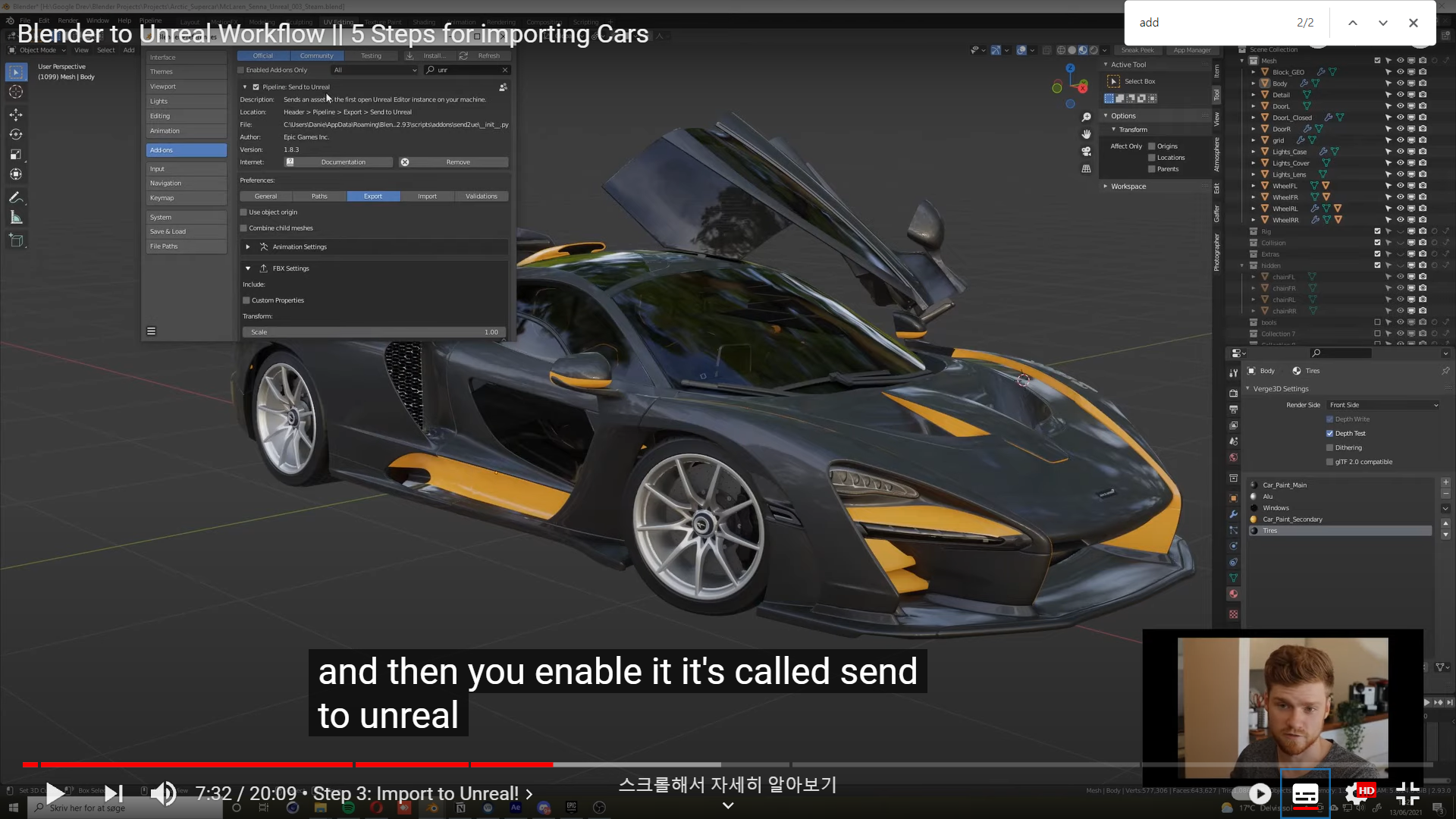This screenshot has height=819, width=1456.
Task: Open the Render Side dropdown
Action: point(1383,405)
